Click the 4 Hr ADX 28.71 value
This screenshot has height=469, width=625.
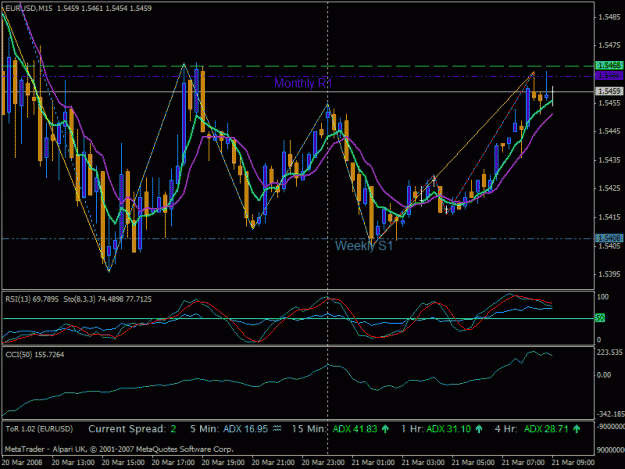click(x=546, y=429)
